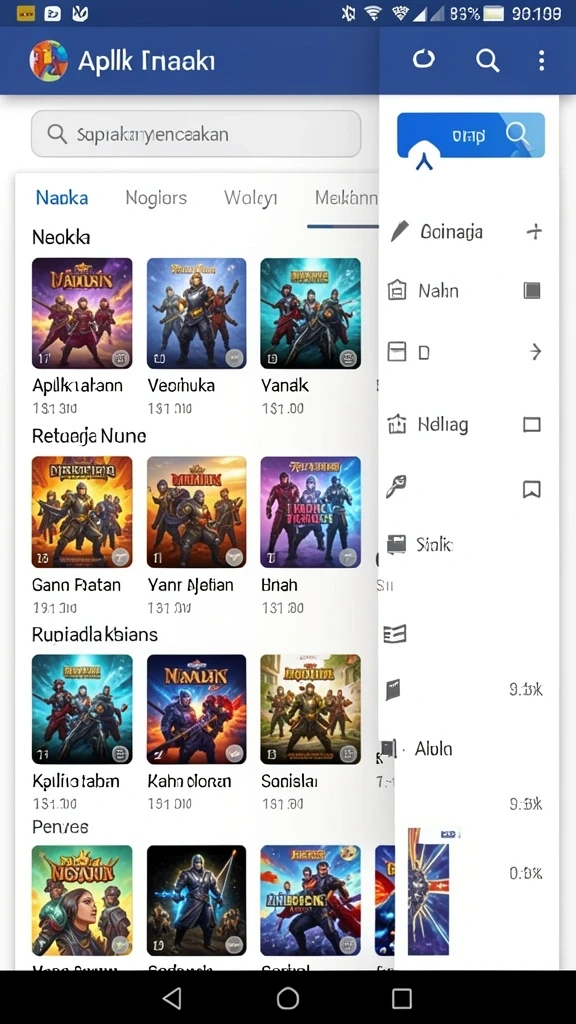Click the Retuerja Nune section heading
This screenshot has width=576, height=1024.
[x=89, y=436]
